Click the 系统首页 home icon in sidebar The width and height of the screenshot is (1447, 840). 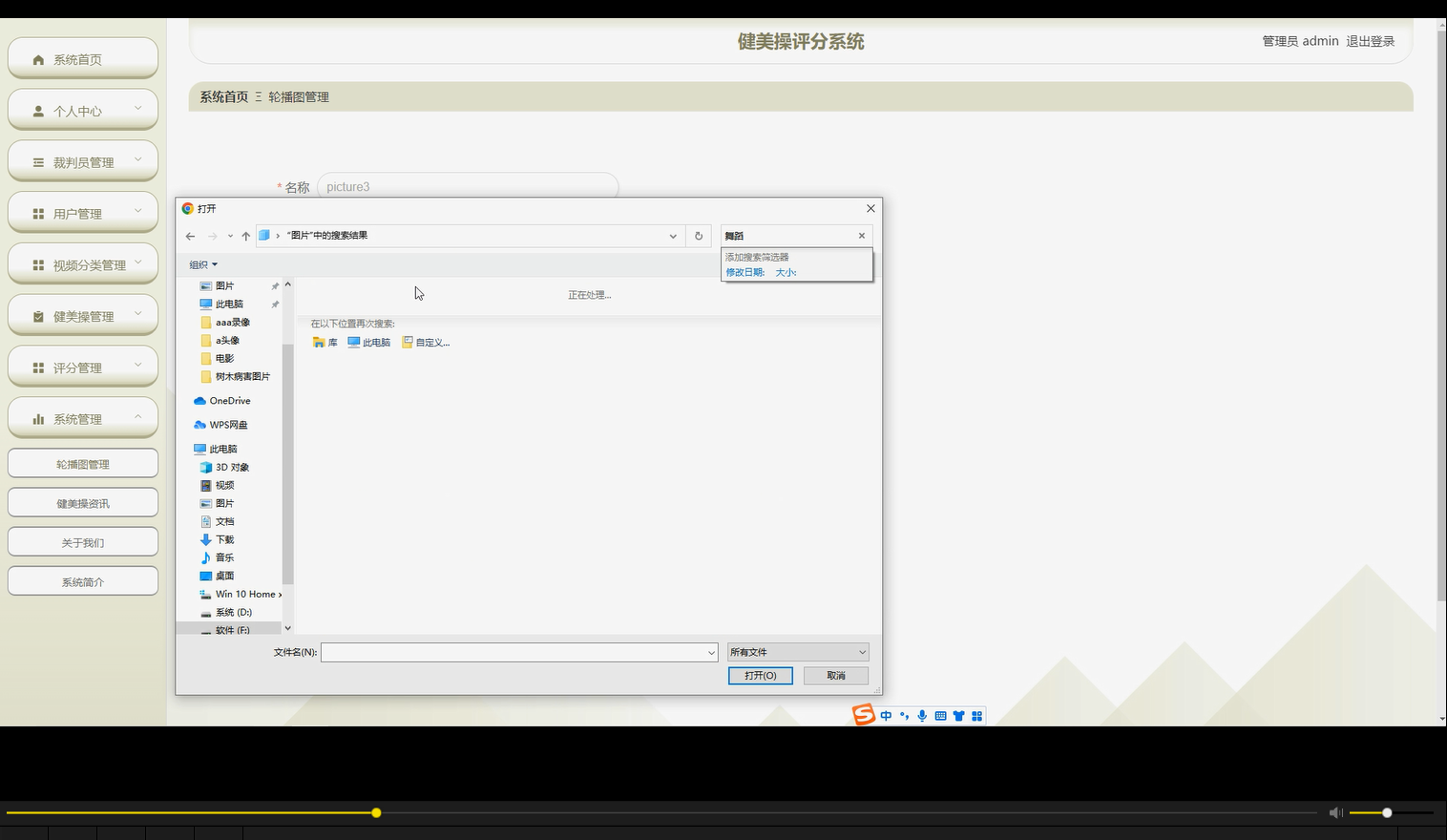coord(38,58)
